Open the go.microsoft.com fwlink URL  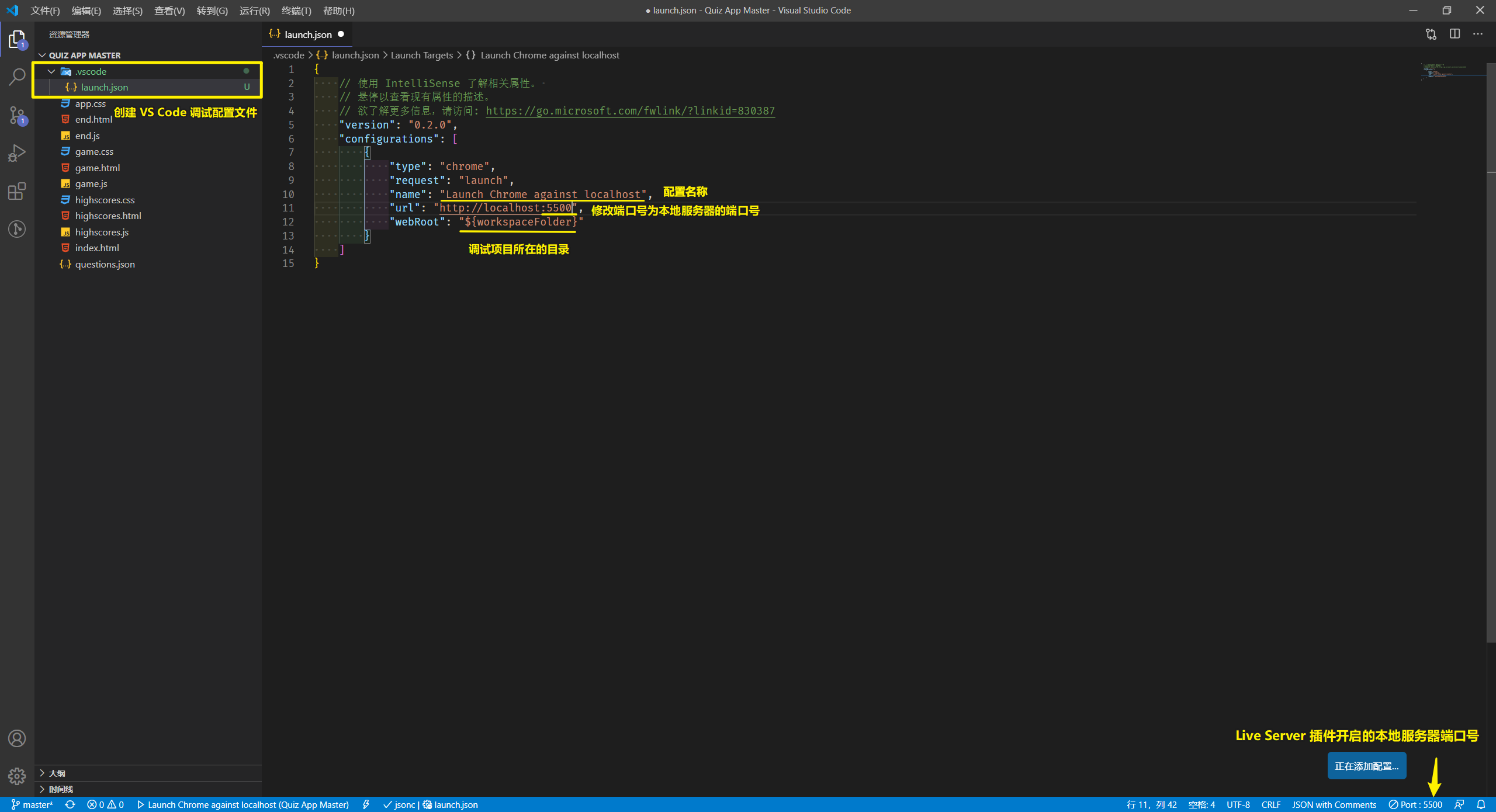[630, 111]
